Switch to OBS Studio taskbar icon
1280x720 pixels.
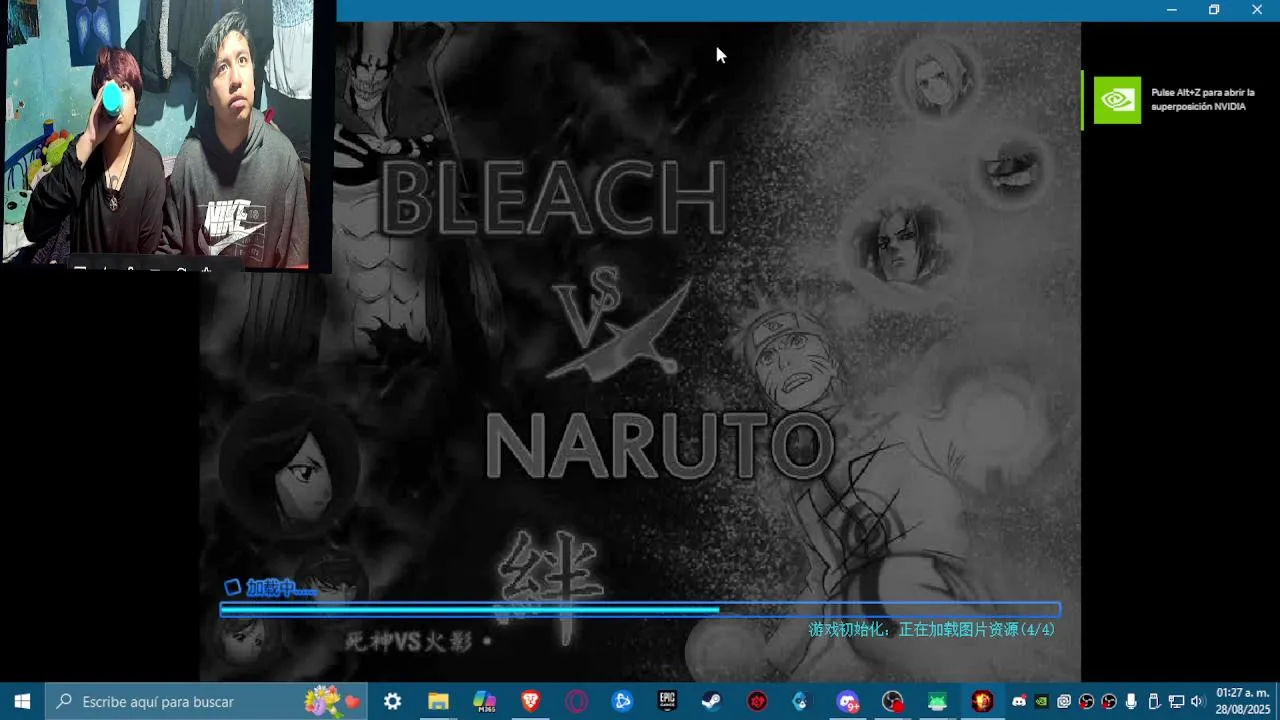pos(893,702)
